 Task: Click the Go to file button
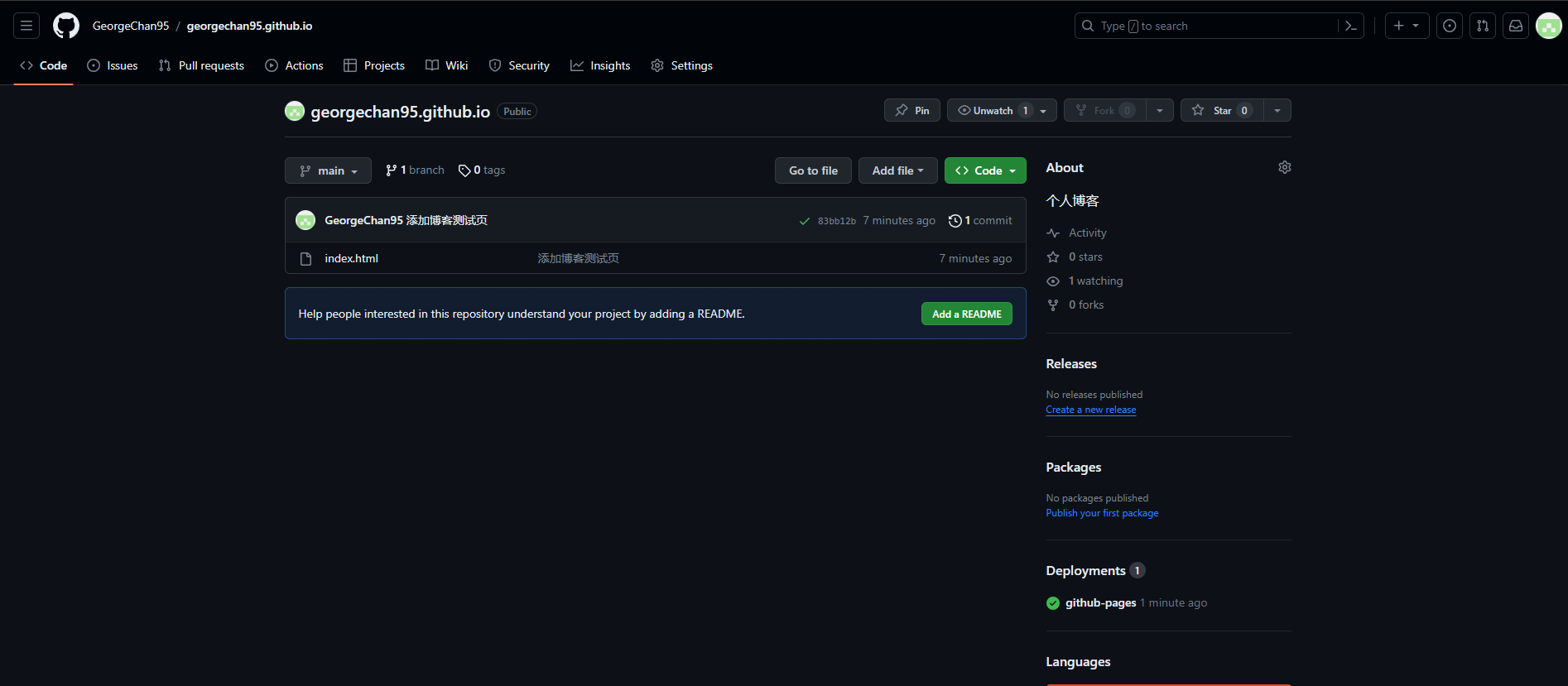click(813, 170)
